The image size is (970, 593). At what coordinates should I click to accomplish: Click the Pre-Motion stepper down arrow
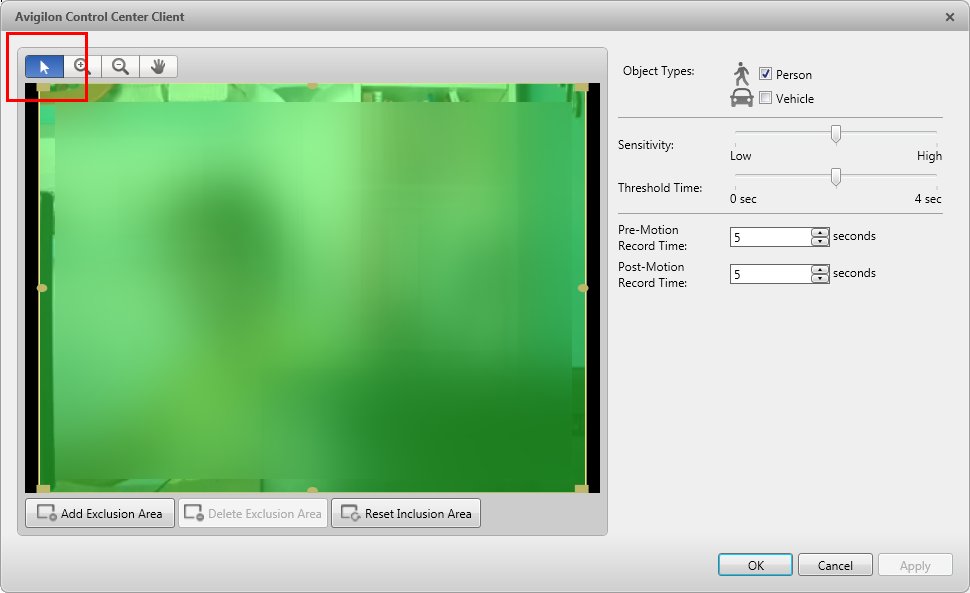click(x=819, y=241)
